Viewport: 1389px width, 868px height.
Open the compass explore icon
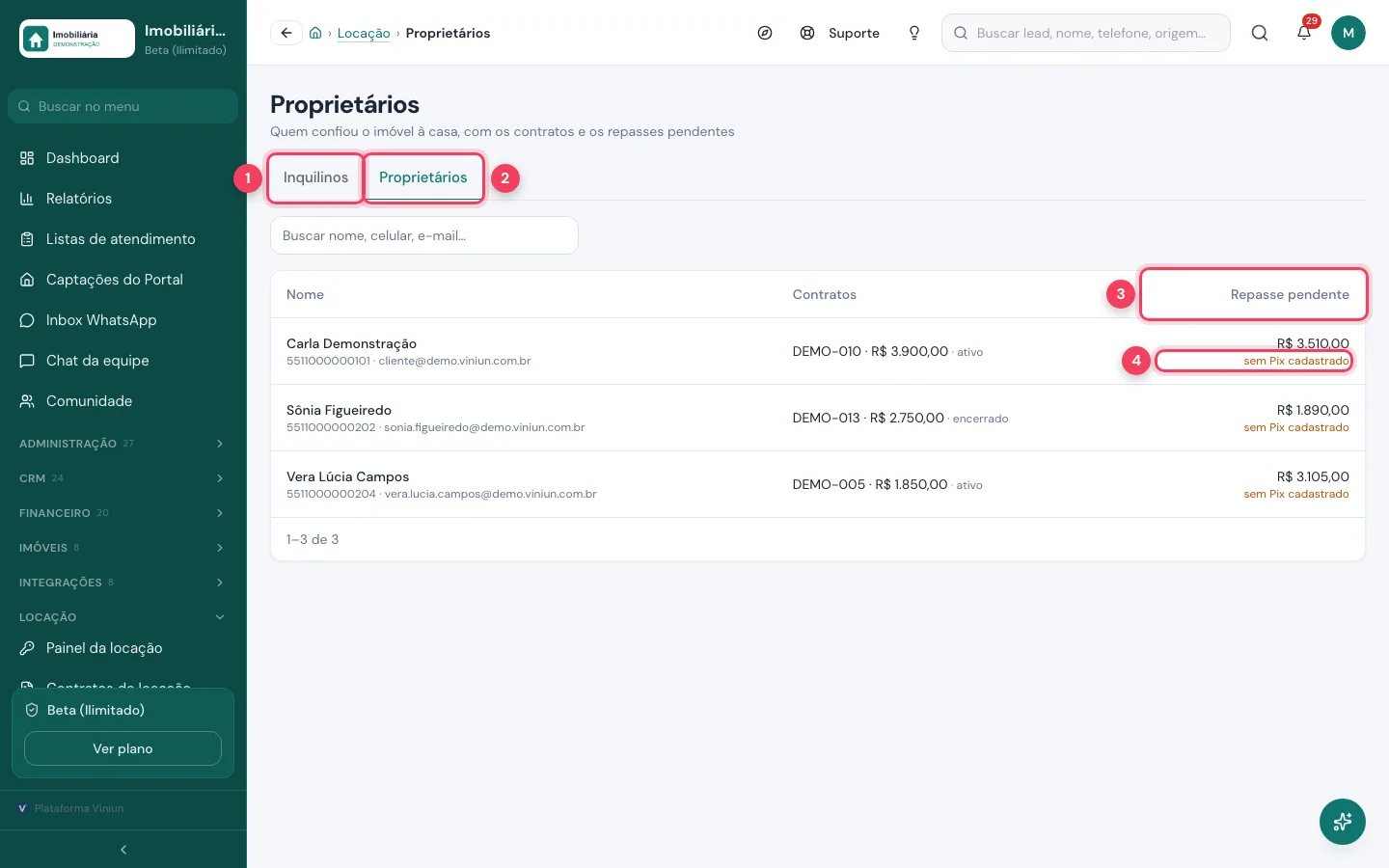click(x=765, y=33)
